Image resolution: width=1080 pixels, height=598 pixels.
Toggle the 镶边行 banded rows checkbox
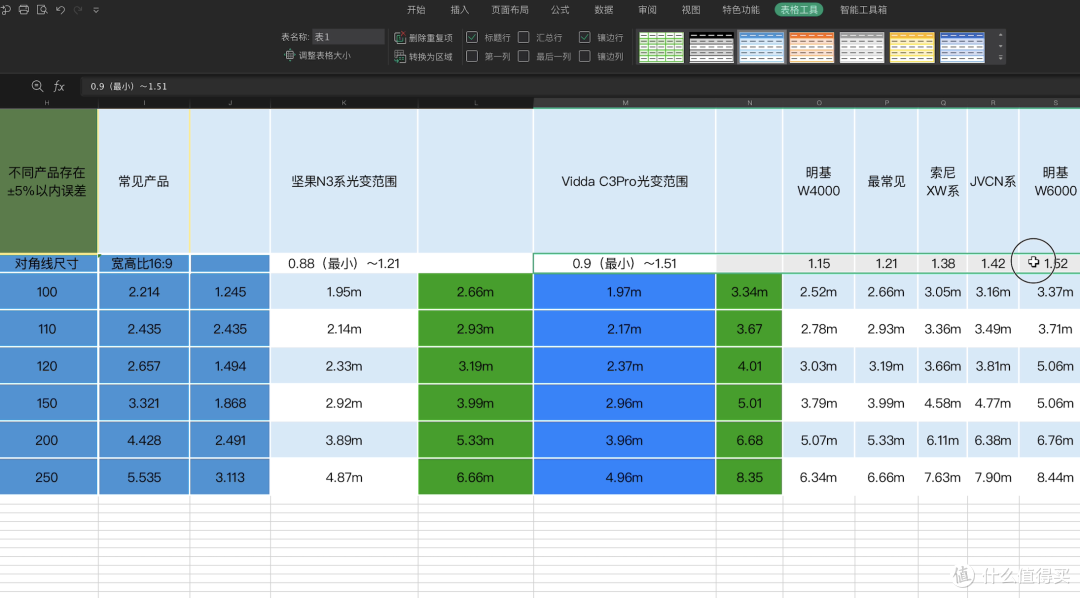(x=584, y=37)
